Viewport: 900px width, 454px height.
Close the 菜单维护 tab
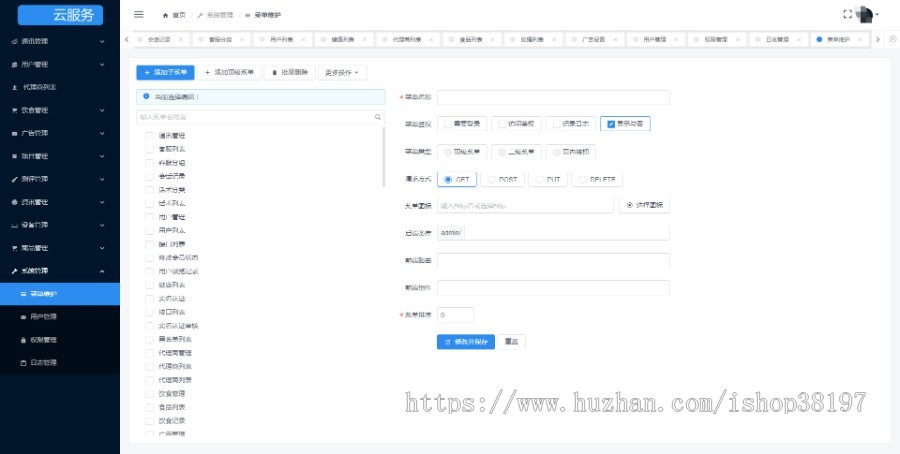(x=862, y=40)
